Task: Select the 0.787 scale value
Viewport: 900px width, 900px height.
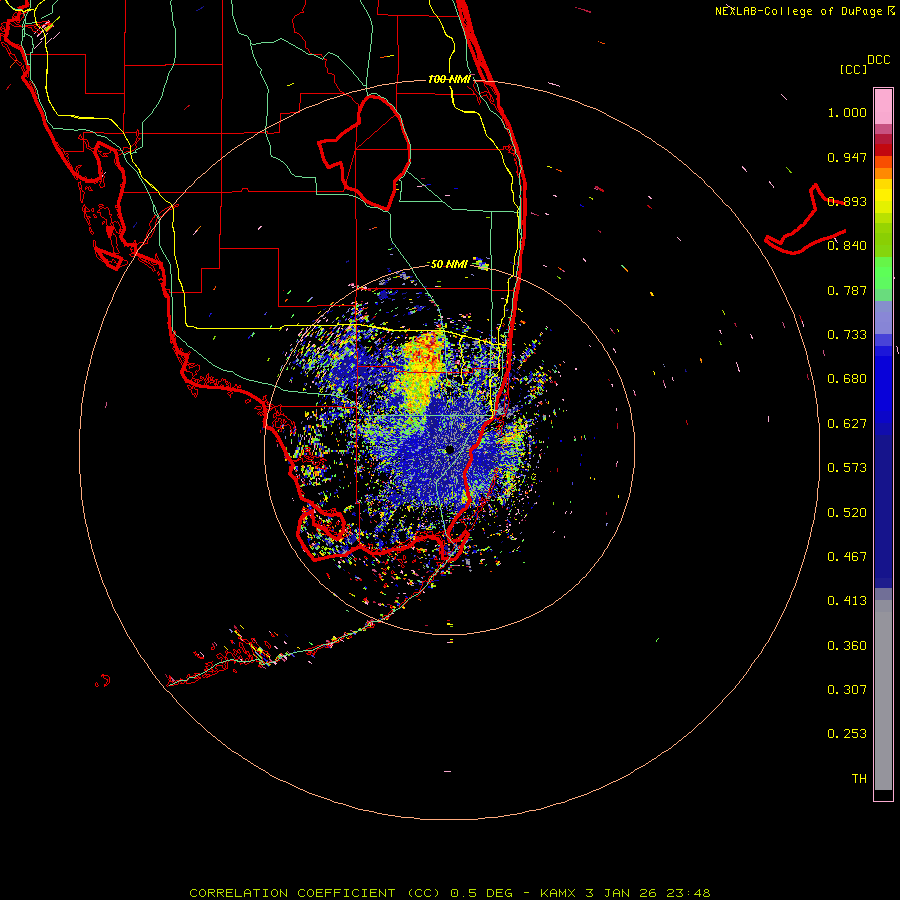Action: tap(847, 290)
